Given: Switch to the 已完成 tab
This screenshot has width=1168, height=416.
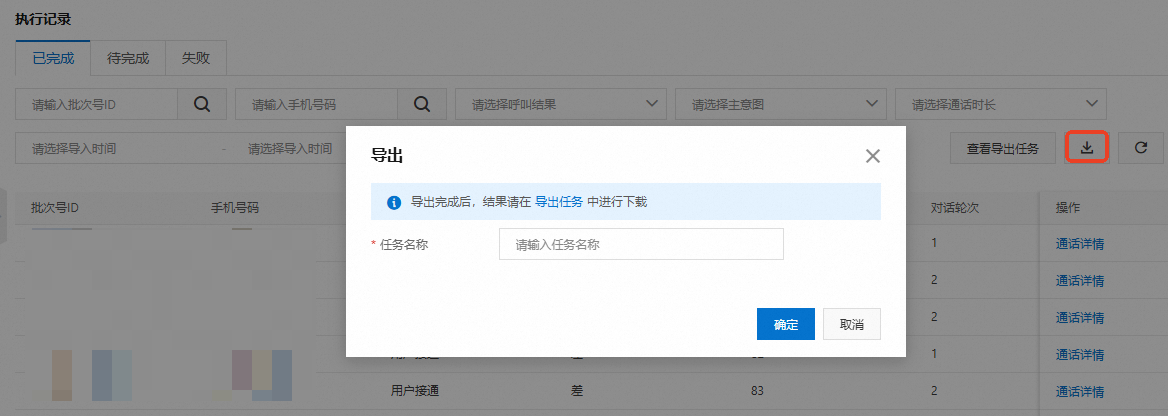Looking at the screenshot, I should tap(53, 58).
